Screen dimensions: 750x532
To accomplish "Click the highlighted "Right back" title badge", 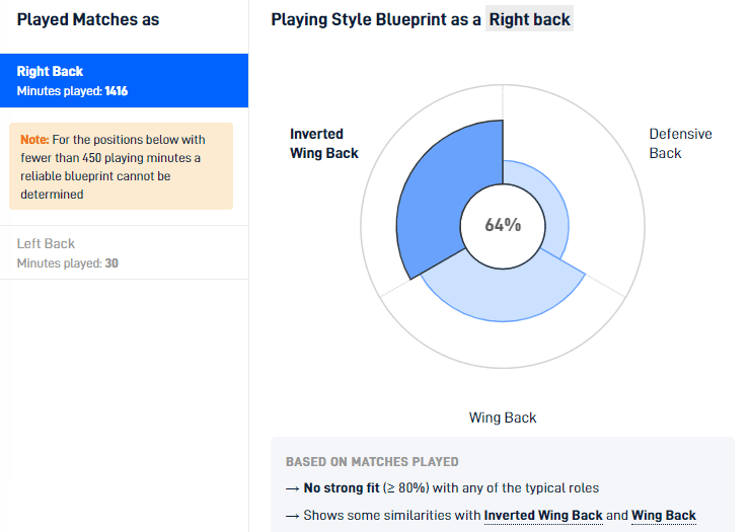I will (529, 20).
